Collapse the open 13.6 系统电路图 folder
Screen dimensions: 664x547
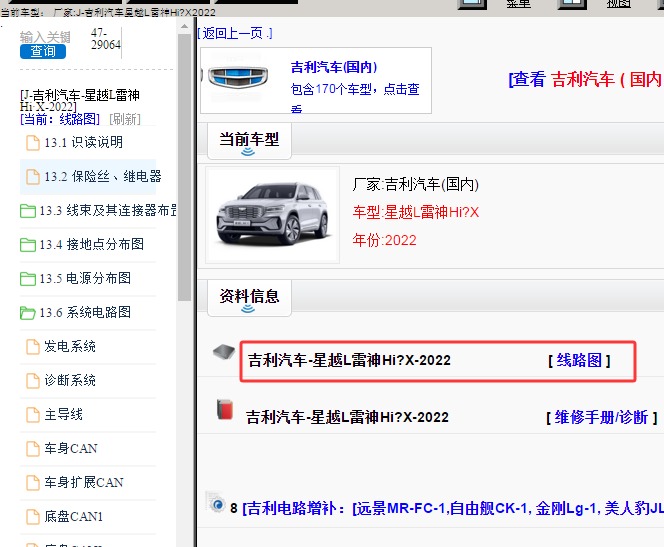click(28, 313)
